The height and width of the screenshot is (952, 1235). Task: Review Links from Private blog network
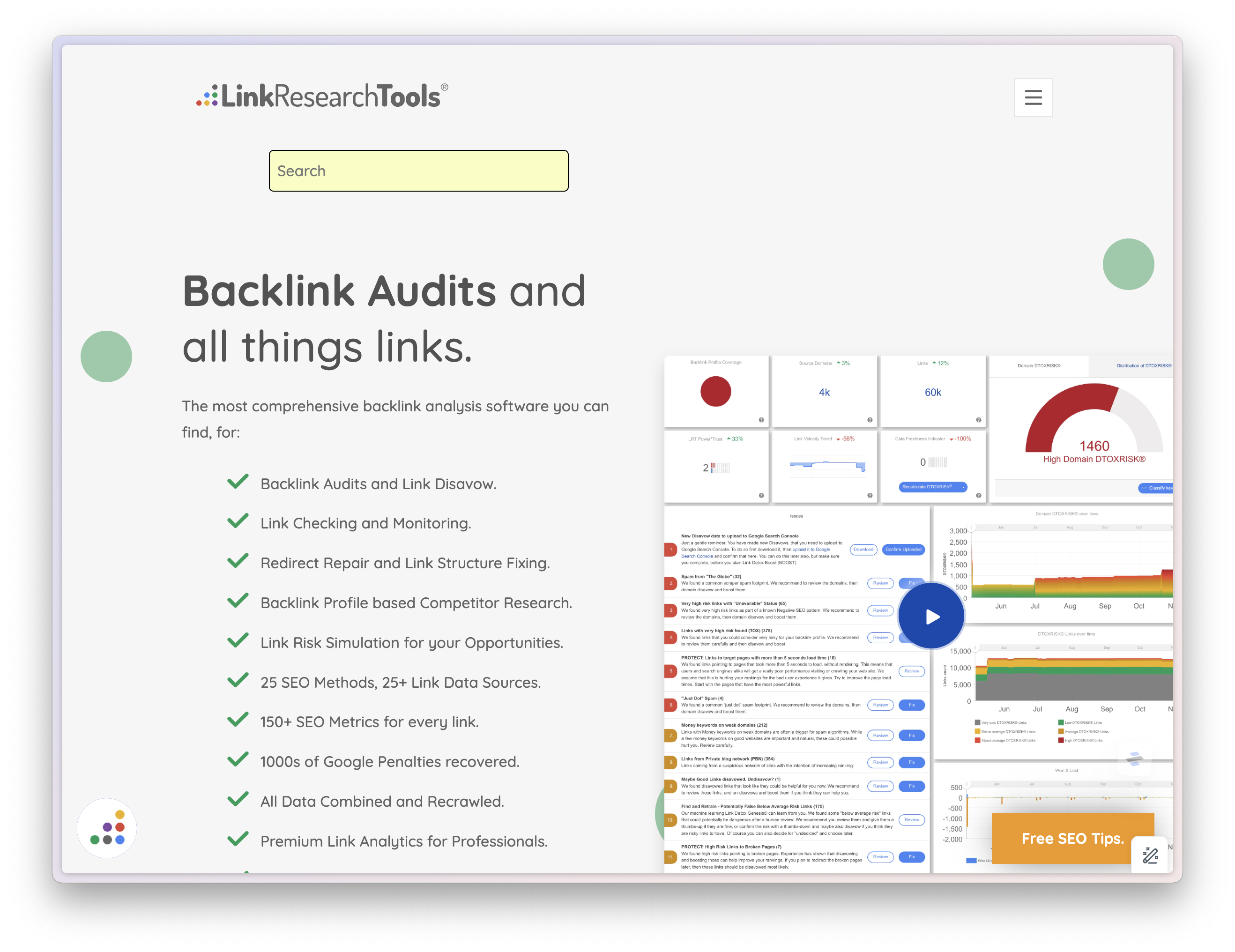click(880, 762)
